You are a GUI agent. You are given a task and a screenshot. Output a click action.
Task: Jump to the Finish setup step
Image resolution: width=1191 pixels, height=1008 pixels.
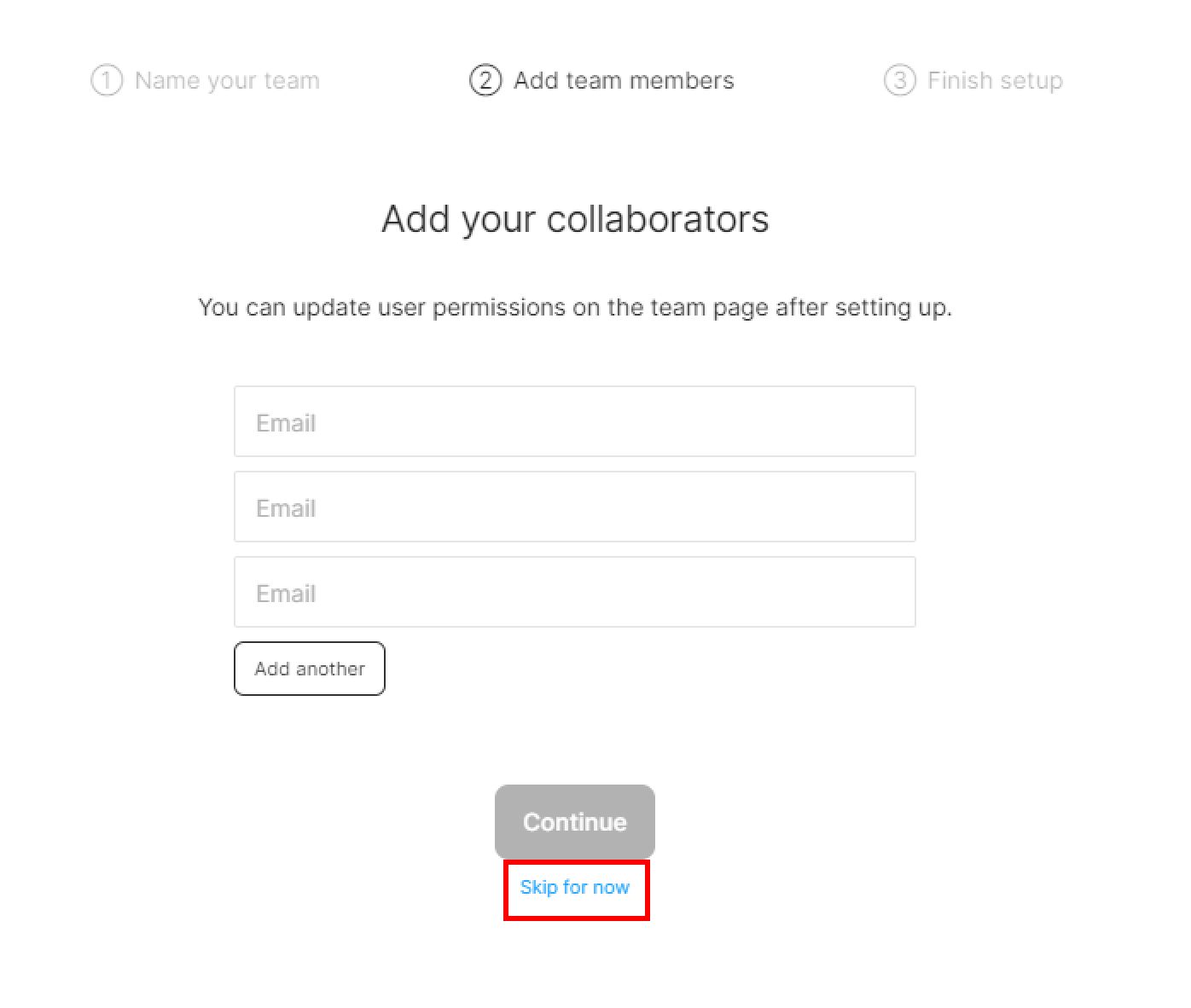pos(995,80)
